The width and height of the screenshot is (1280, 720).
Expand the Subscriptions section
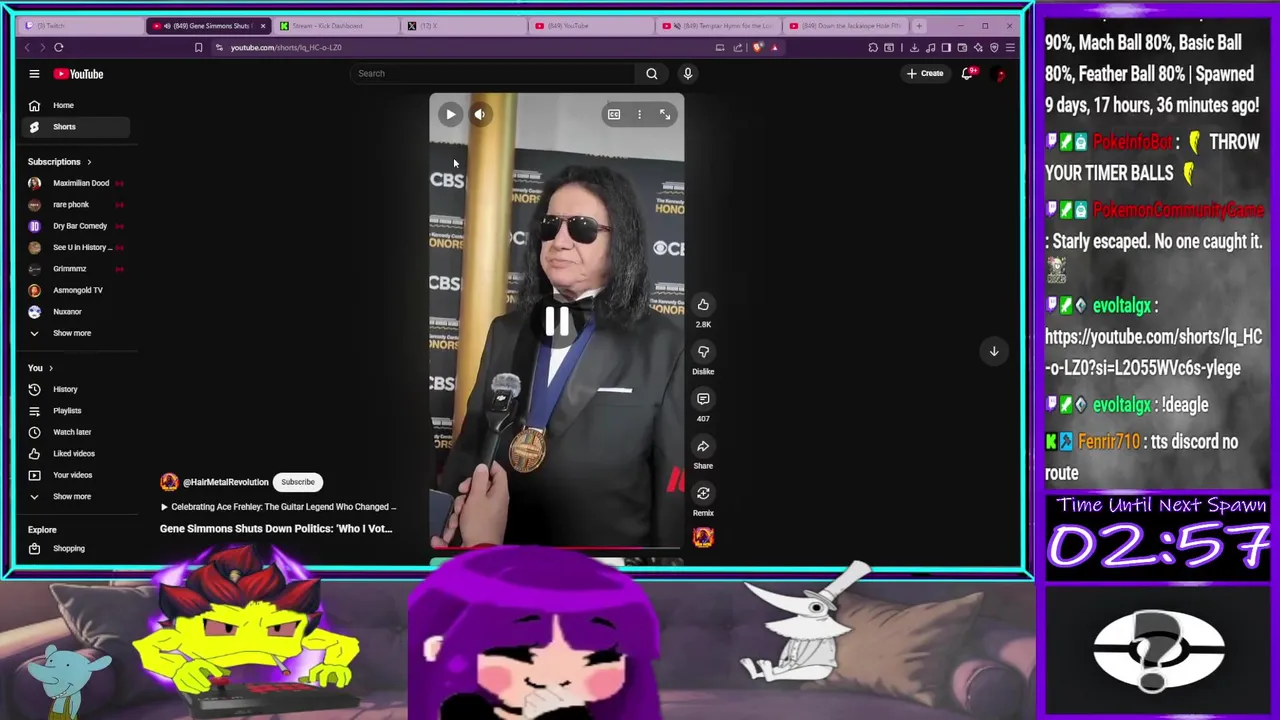click(x=59, y=162)
